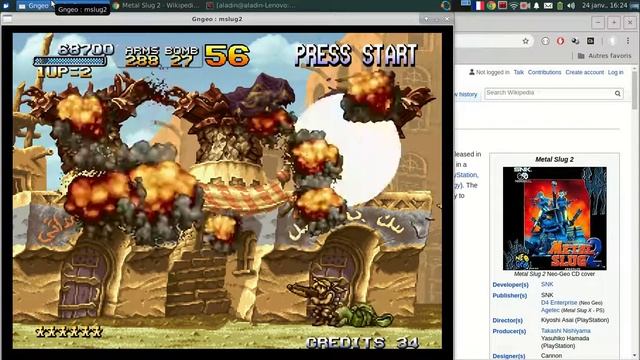640x360 pixels.
Task: Switch to the aladin terminal taskbar entry
Action: point(251,5)
